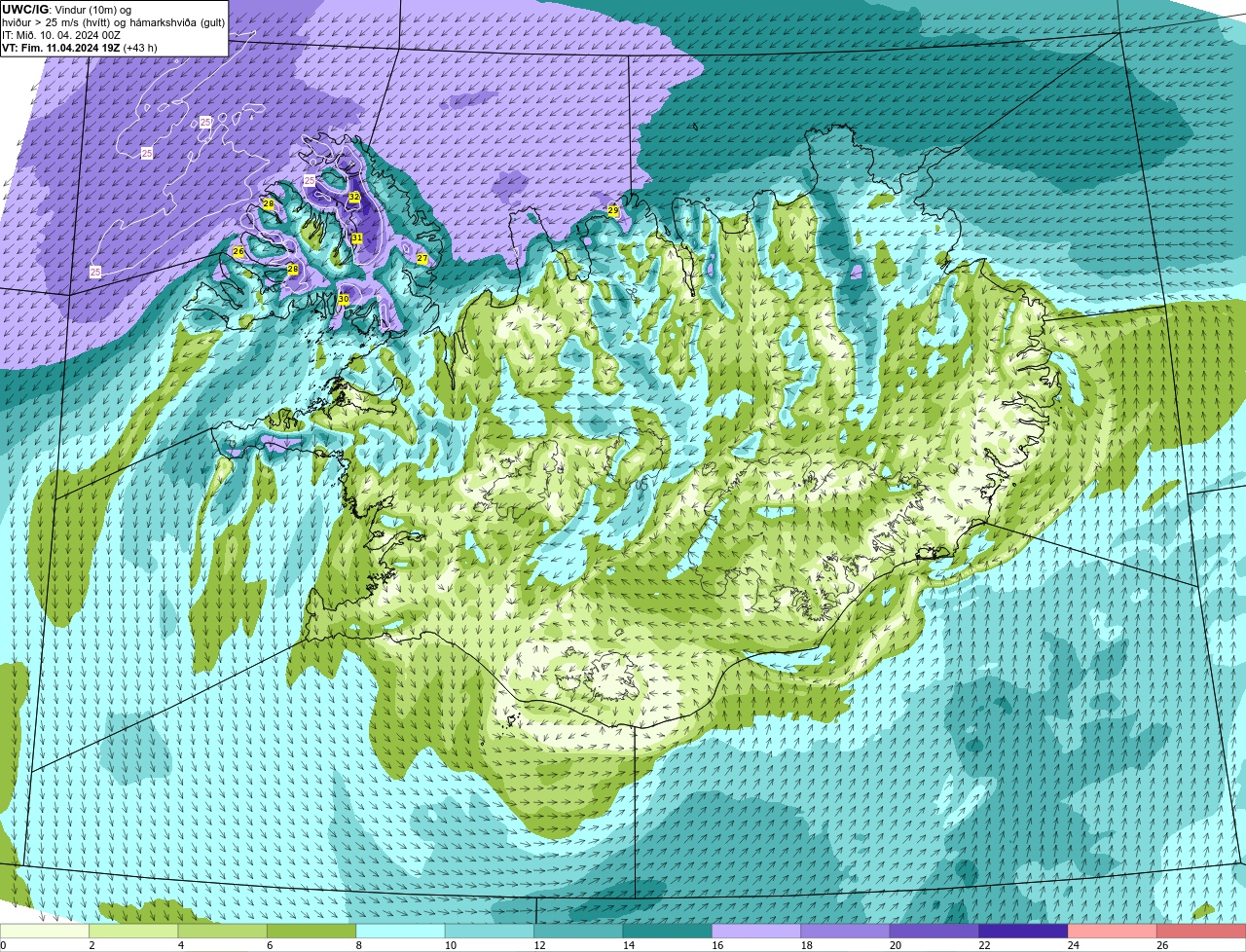Click the 18–20 m/s light purple legend swatch
1246x952 pixels.
[x=845, y=931]
